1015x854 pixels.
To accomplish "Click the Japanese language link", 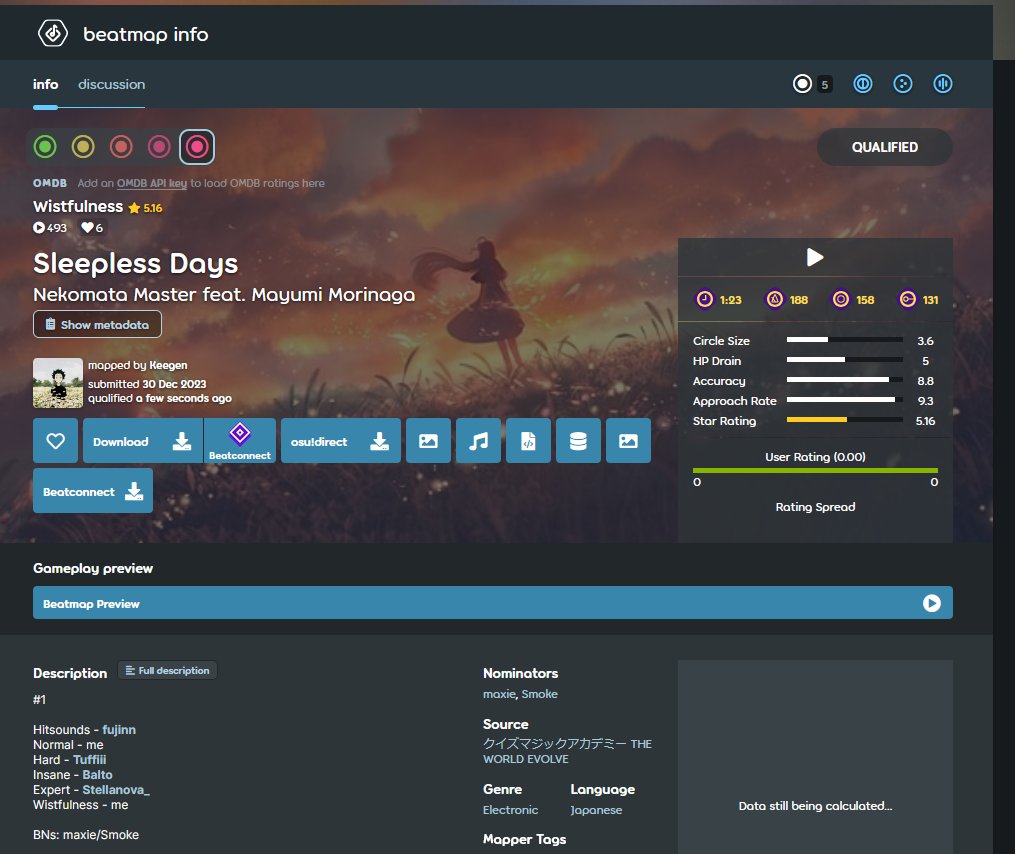I will [596, 810].
